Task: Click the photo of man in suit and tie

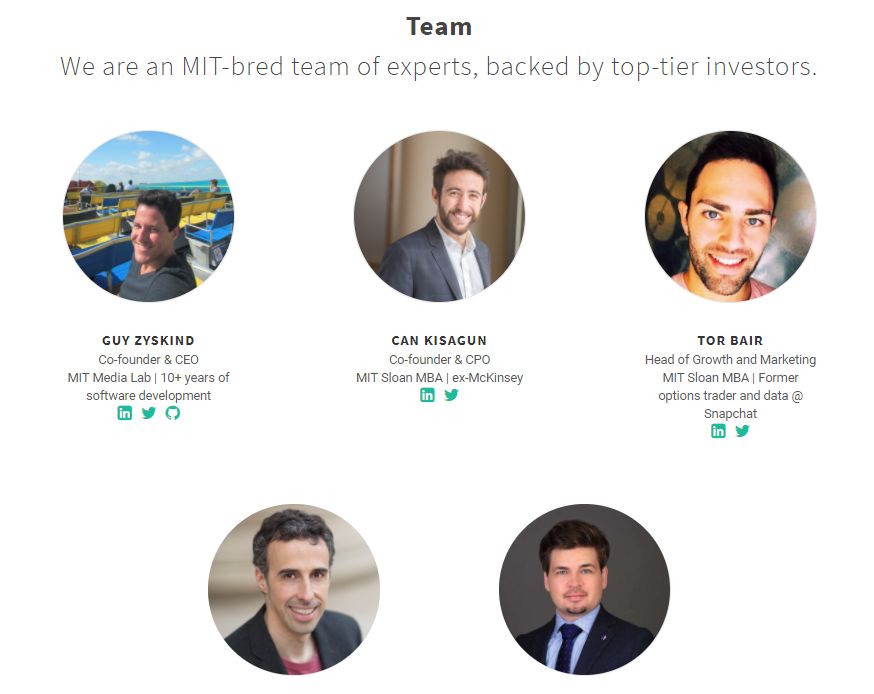Action: (x=585, y=590)
